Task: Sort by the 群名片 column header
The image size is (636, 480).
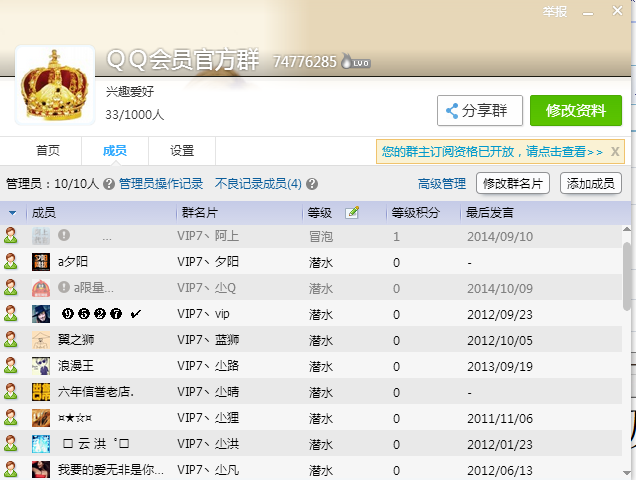Action: click(200, 213)
